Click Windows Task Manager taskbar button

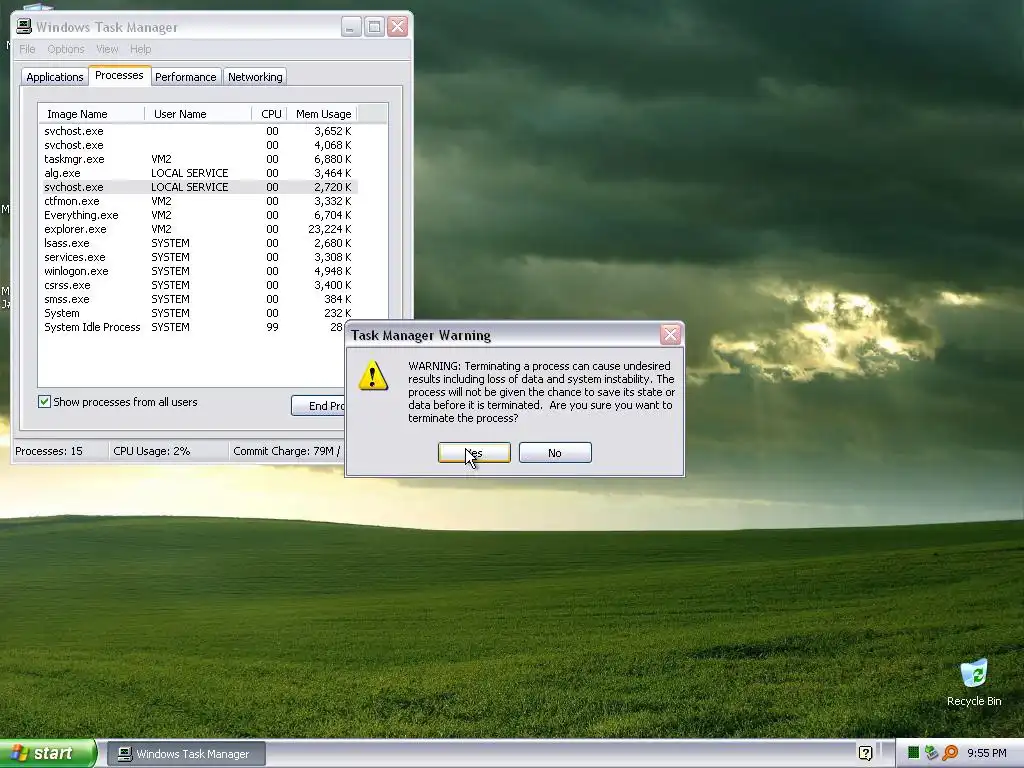pos(186,754)
